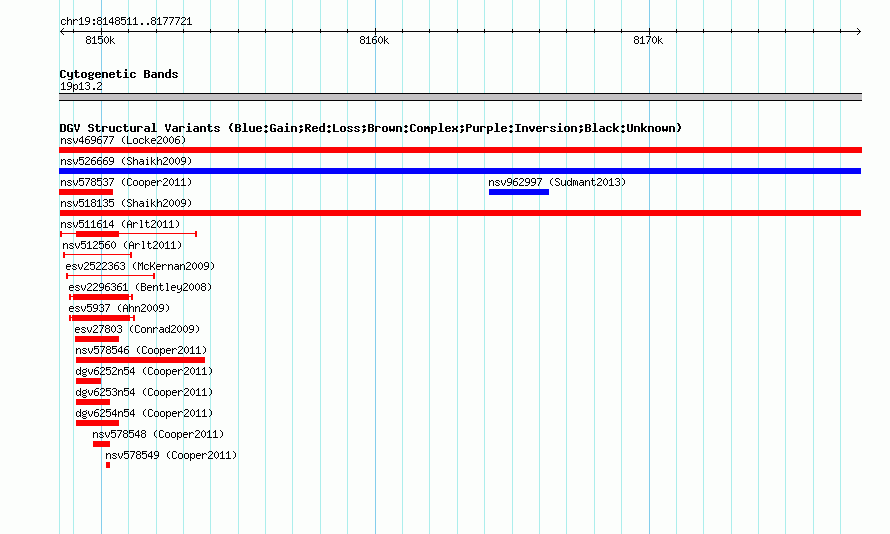Select the dgv6252n54 red loss bar
The width and height of the screenshot is (890, 534).
89,381
